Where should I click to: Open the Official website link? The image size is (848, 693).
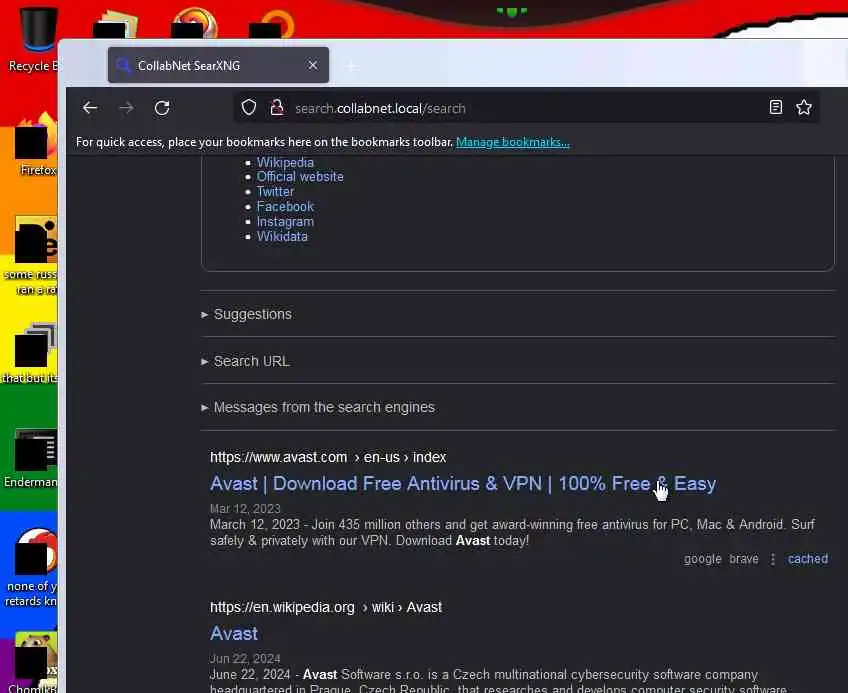[x=300, y=177]
